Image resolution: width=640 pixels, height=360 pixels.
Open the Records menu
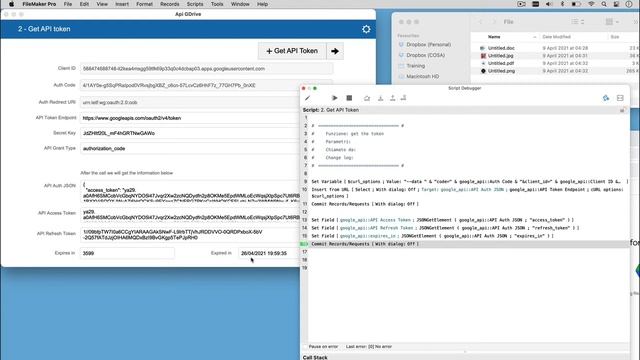169,4
